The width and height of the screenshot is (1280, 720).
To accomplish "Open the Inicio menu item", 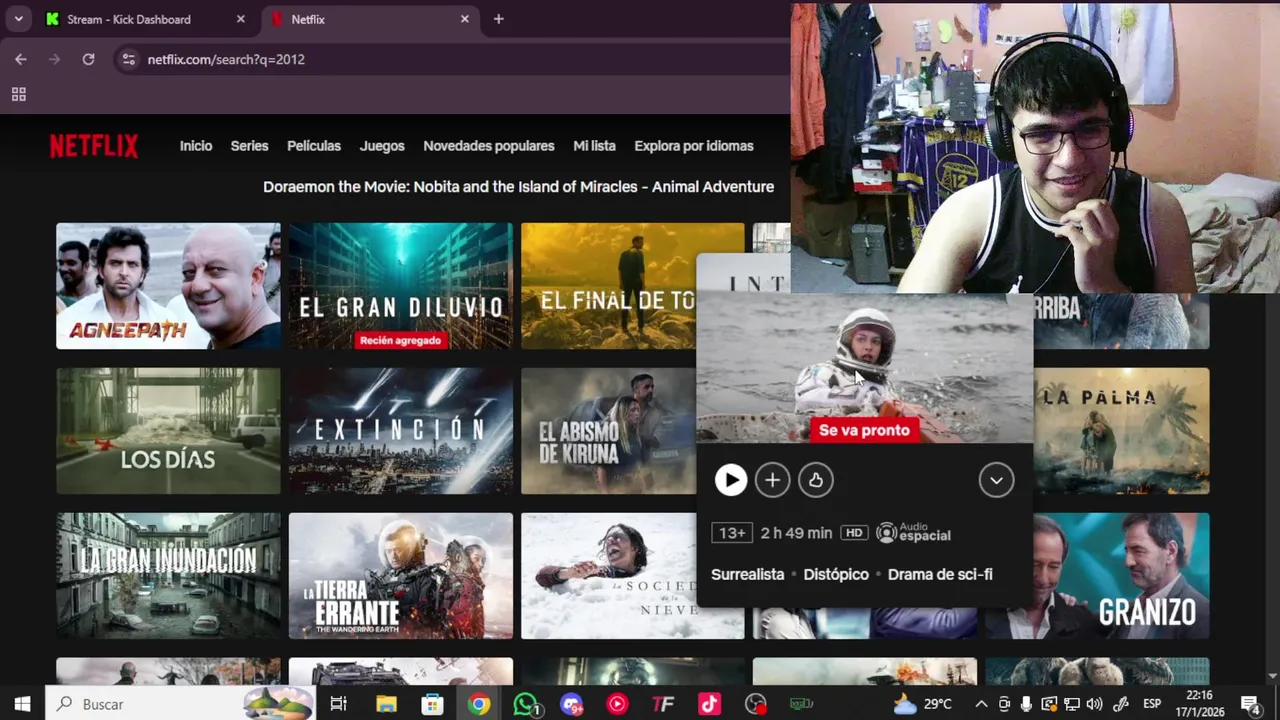I will pyautogui.click(x=196, y=146).
